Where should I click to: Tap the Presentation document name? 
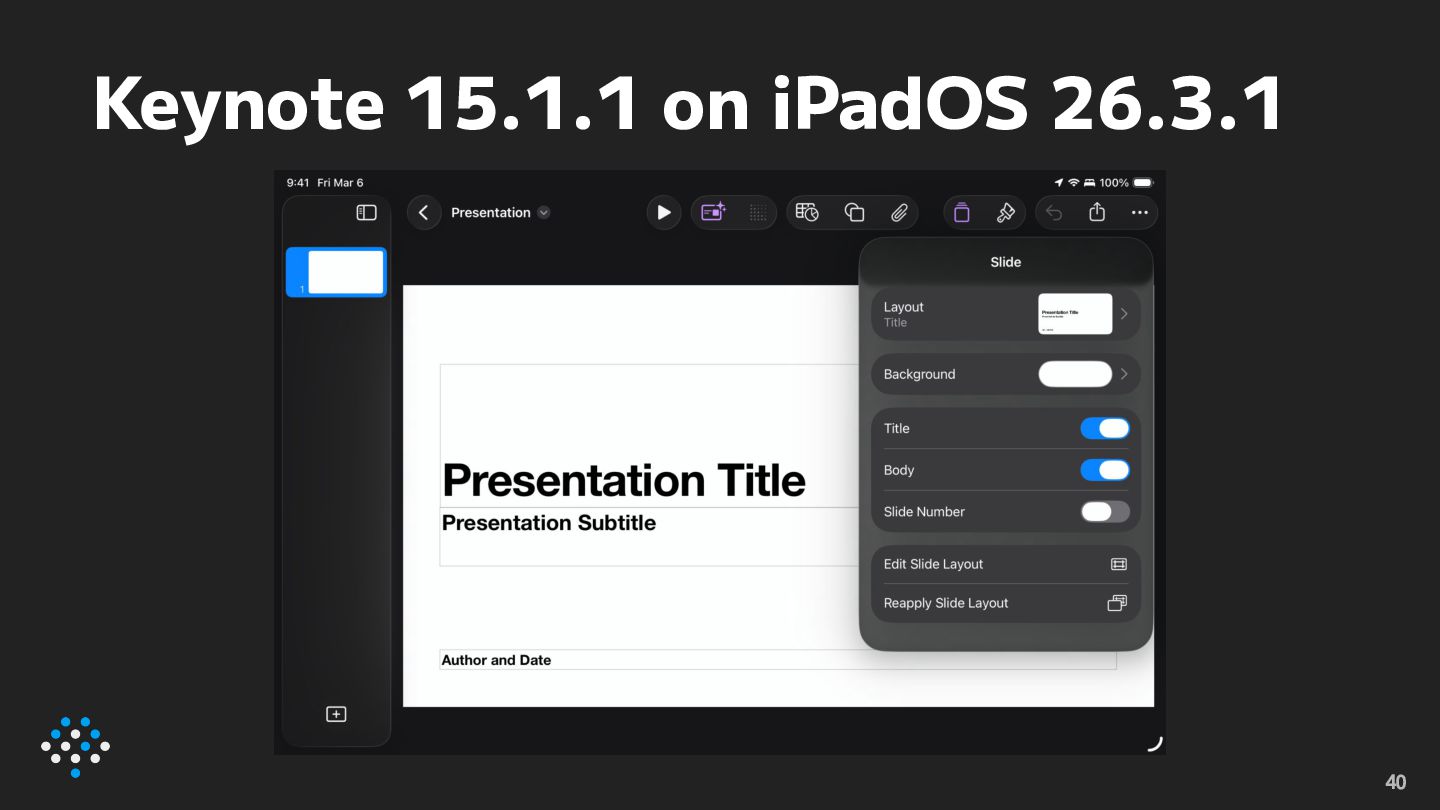(491, 213)
